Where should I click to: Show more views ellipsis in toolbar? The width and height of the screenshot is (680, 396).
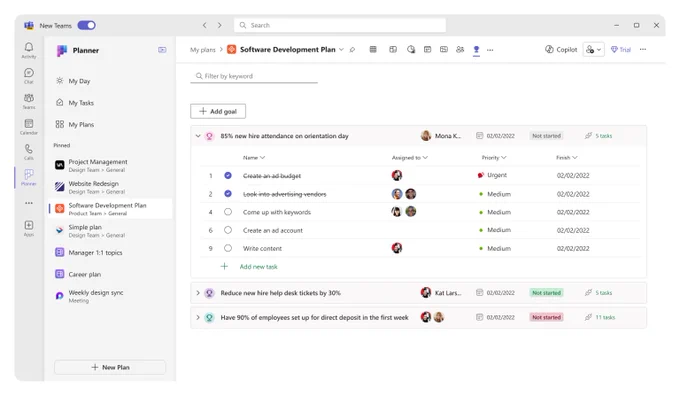coord(490,50)
